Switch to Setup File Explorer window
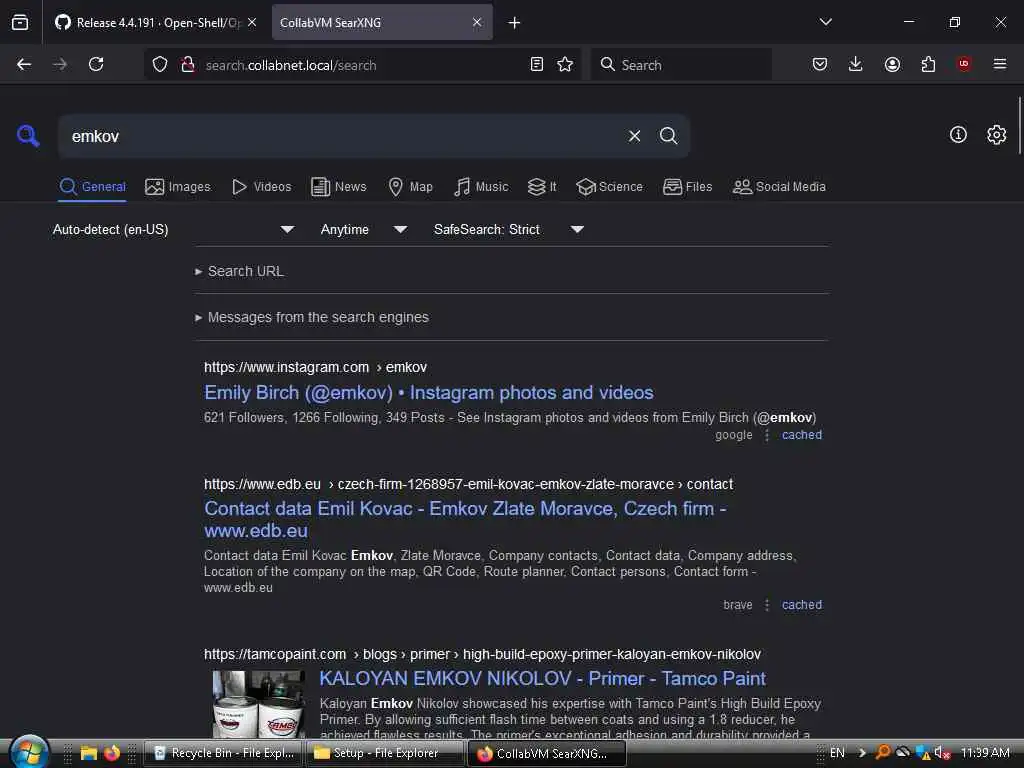1024x768 pixels. [x=385, y=753]
